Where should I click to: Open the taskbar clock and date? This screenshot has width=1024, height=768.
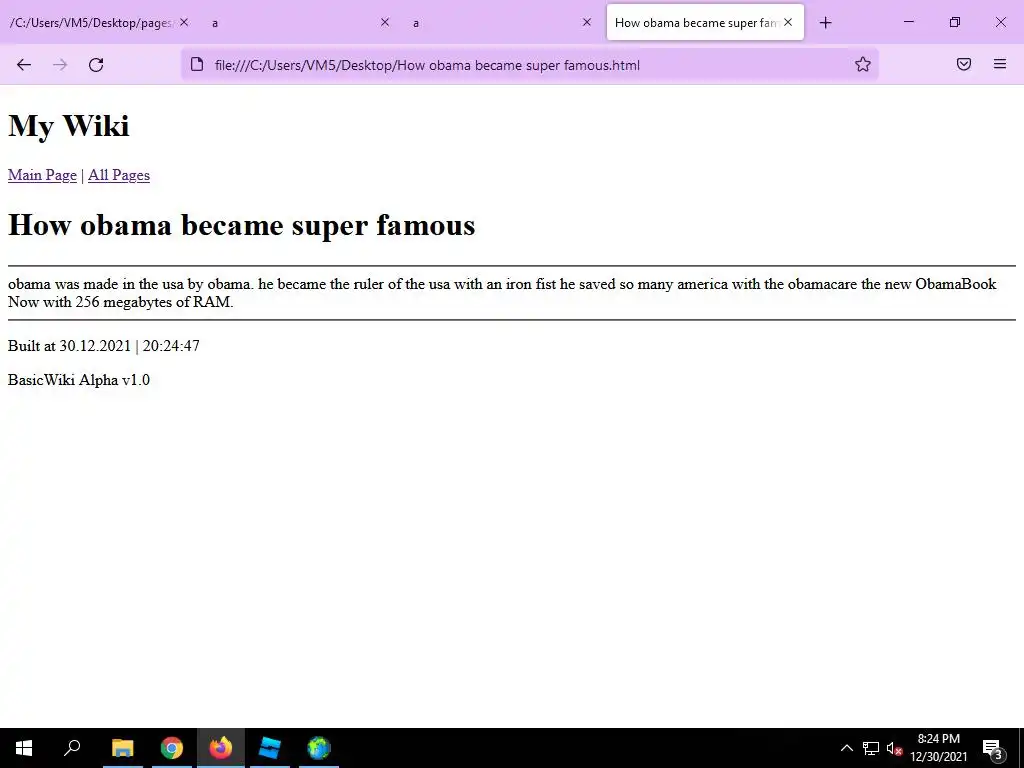pyautogui.click(x=938, y=748)
